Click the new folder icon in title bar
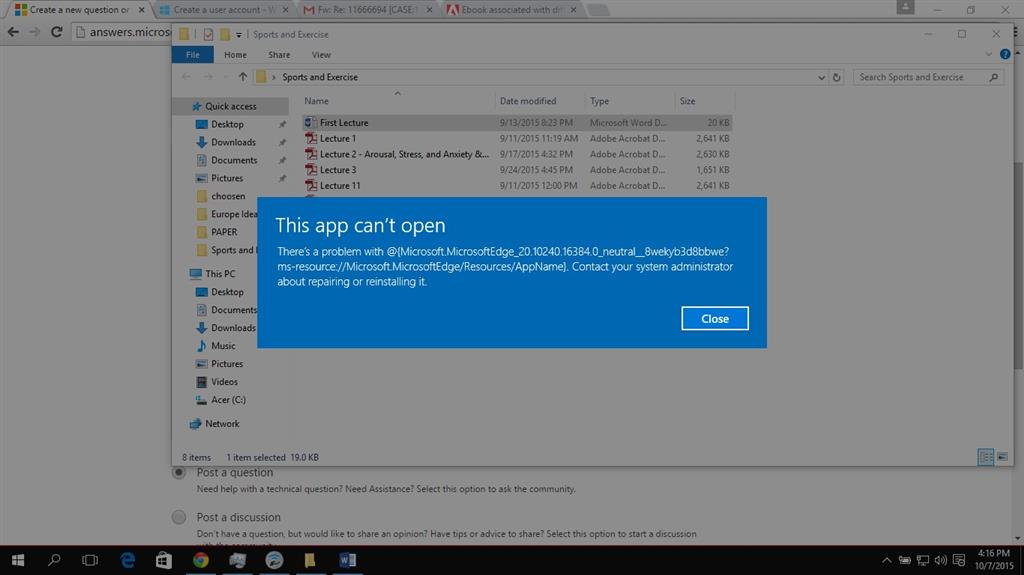1024x575 pixels. point(225,35)
